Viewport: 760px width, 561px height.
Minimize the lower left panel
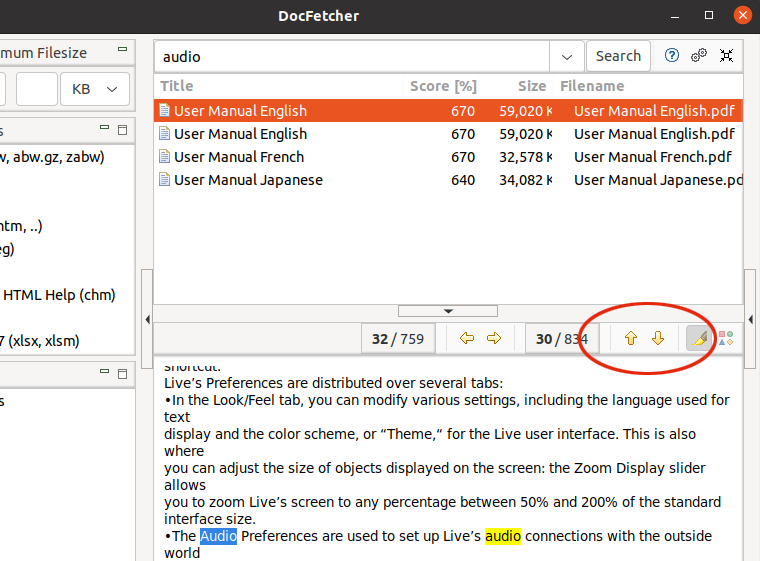tap(104, 371)
